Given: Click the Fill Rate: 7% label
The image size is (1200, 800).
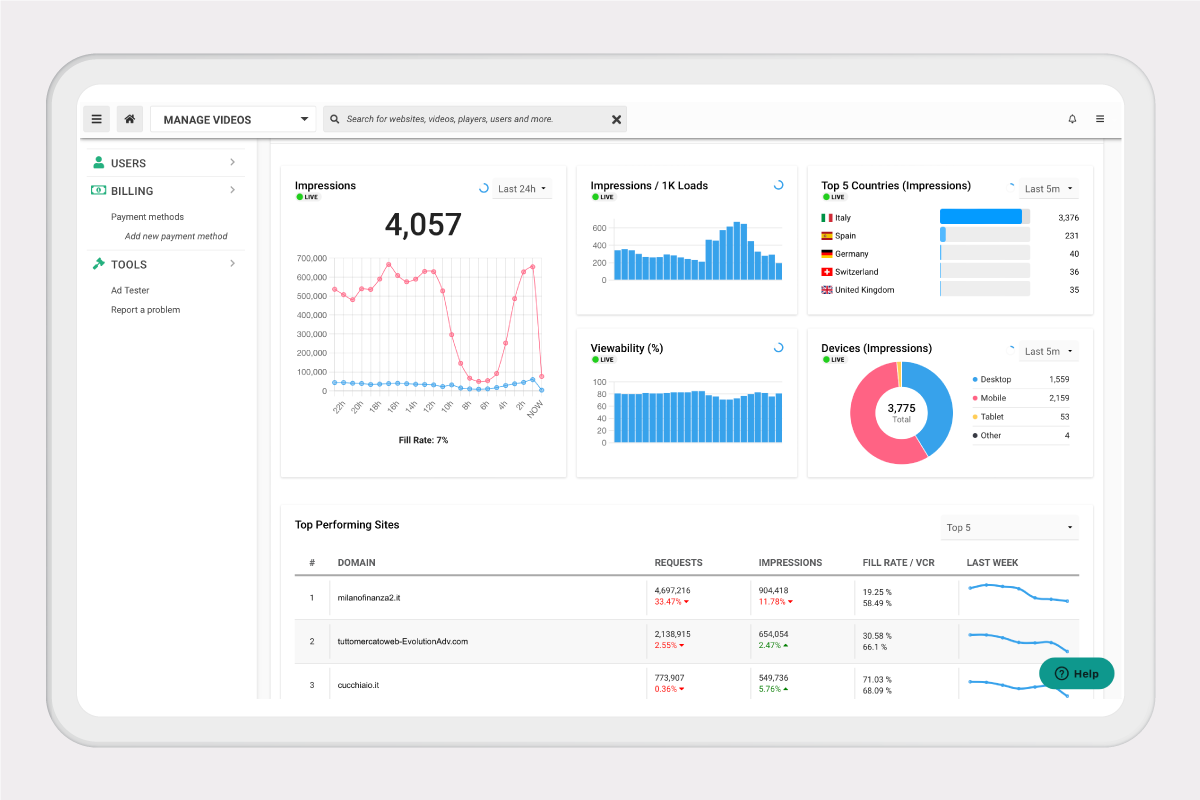Looking at the screenshot, I should tap(423, 440).
